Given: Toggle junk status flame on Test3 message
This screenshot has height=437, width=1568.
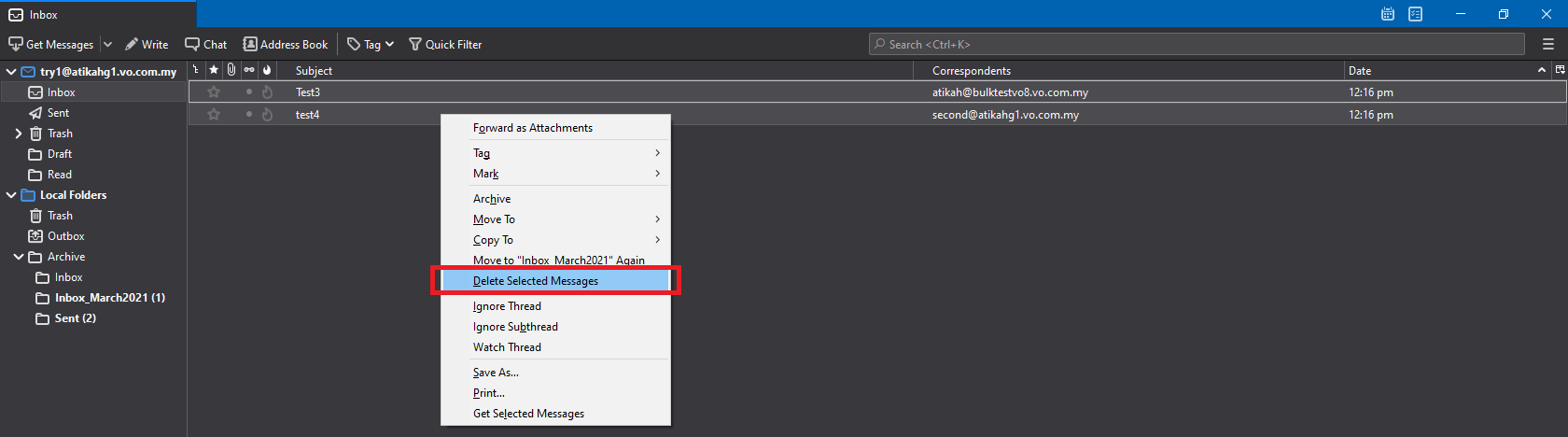Looking at the screenshot, I should pyautogui.click(x=267, y=92).
